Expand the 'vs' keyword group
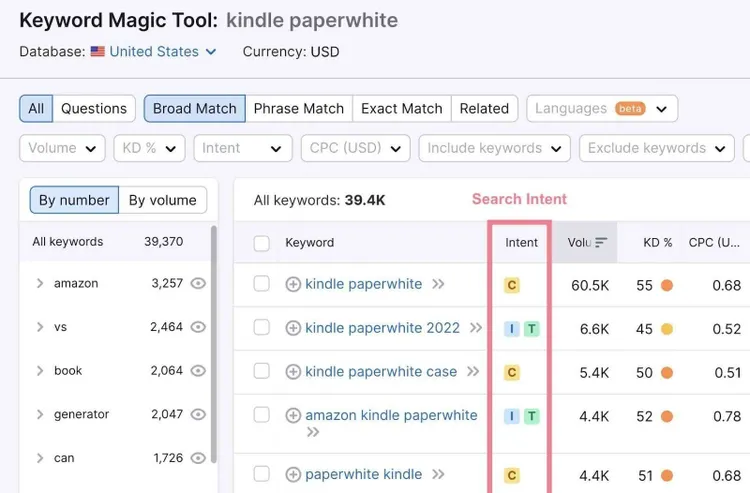 (x=40, y=327)
